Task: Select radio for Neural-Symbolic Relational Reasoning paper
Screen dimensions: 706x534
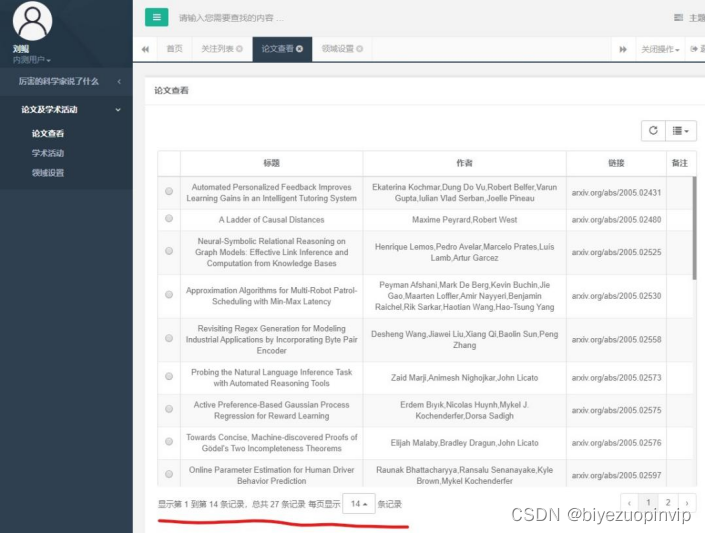Action: pyautogui.click(x=169, y=251)
